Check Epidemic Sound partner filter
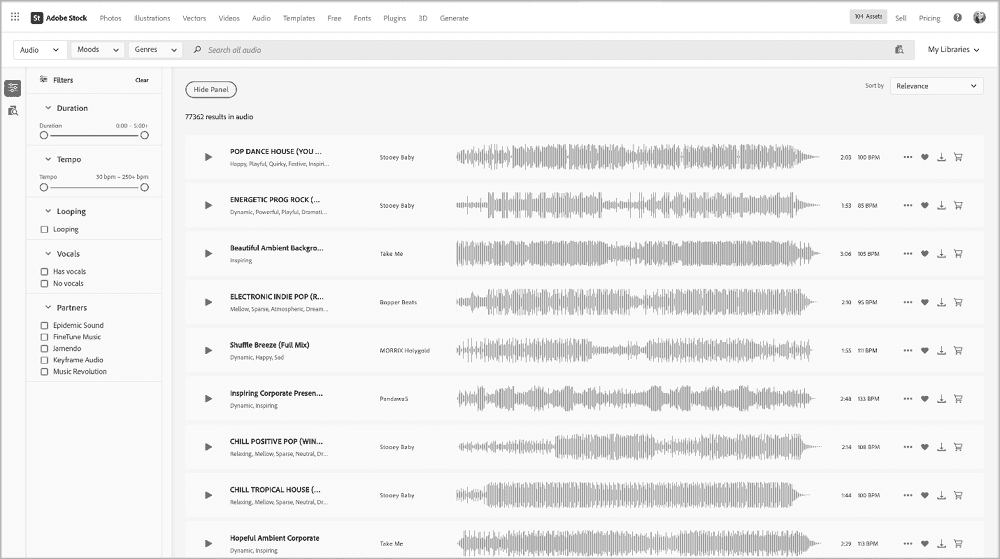The image size is (1000, 559). [44, 325]
